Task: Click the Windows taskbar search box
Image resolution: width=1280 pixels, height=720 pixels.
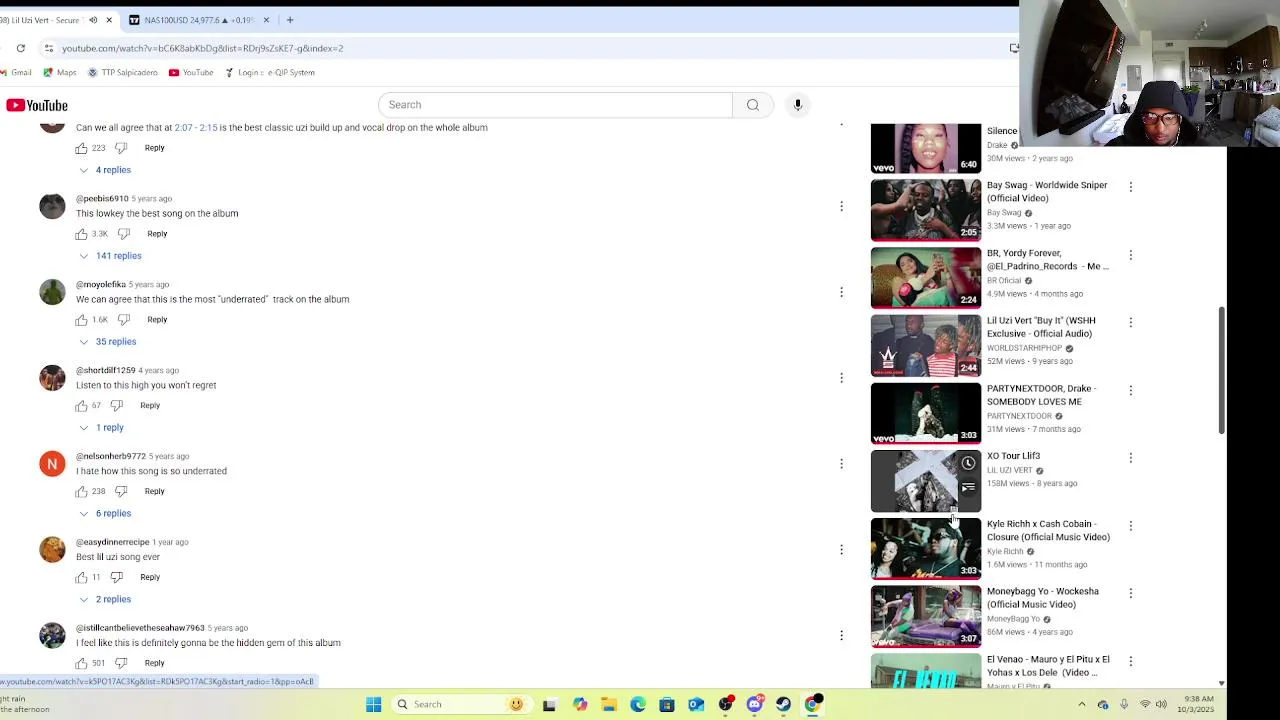Action: click(x=460, y=704)
